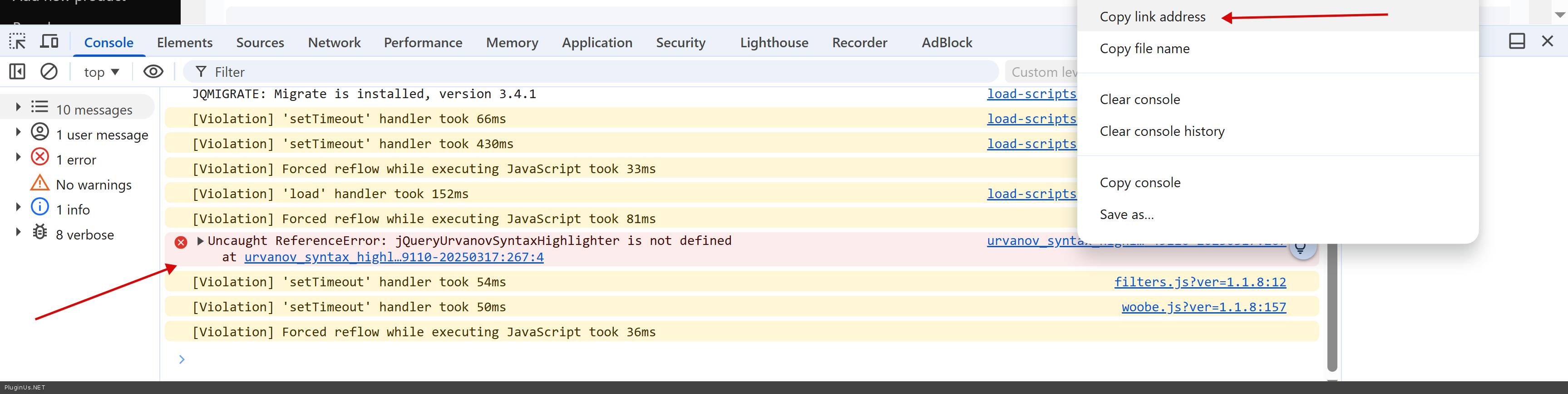
Task: Focus the console Filter input field
Action: 591,72
